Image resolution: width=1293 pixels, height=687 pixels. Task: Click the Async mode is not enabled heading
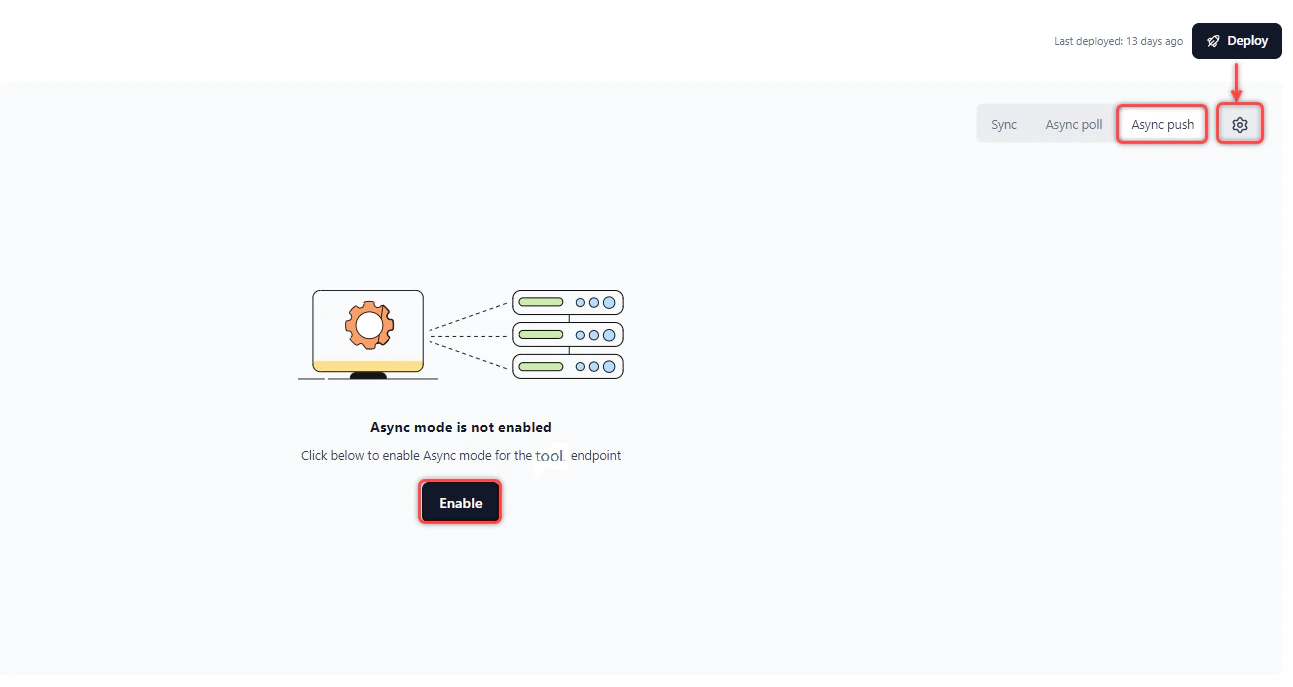point(461,427)
